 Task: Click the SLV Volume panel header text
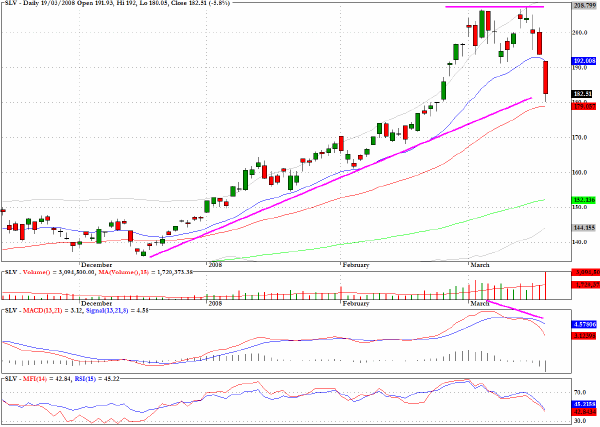click(x=97, y=272)
